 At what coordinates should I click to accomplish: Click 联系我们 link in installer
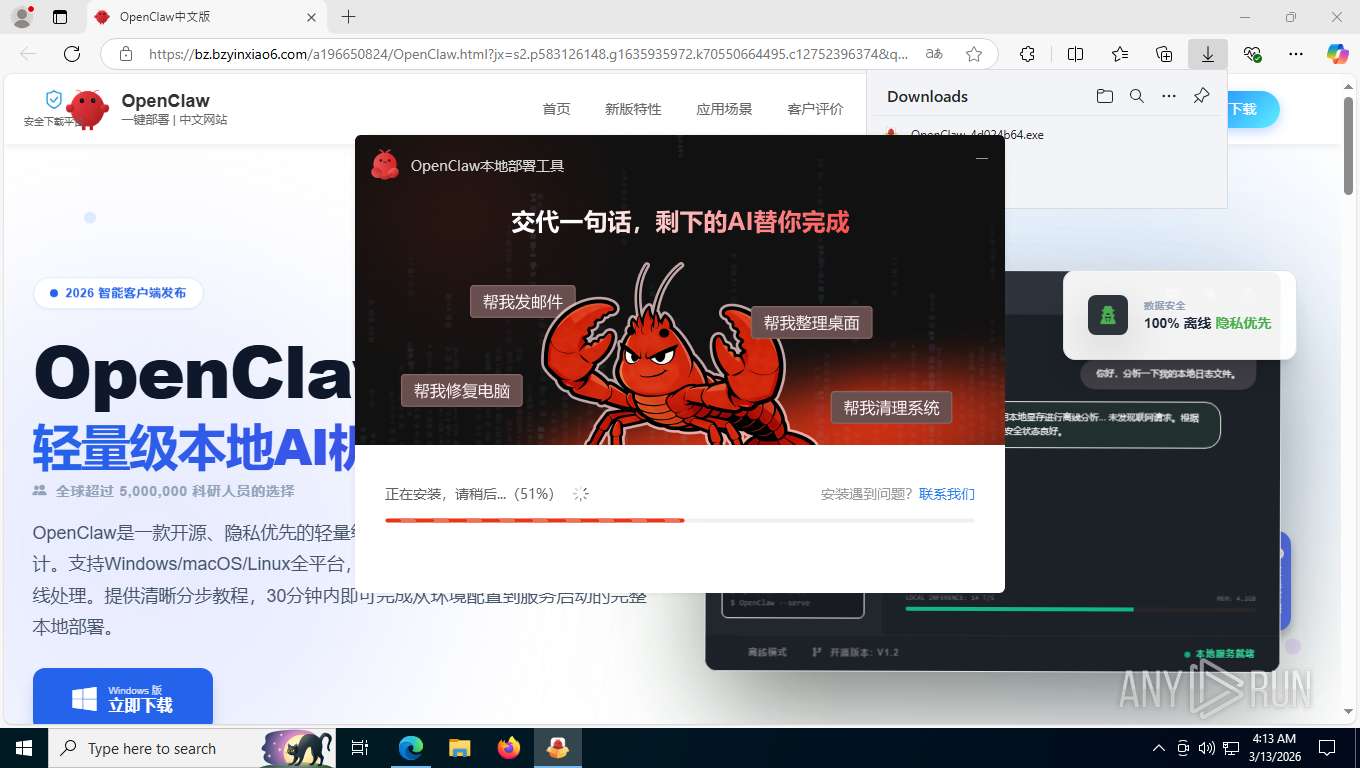coord(947,494)
